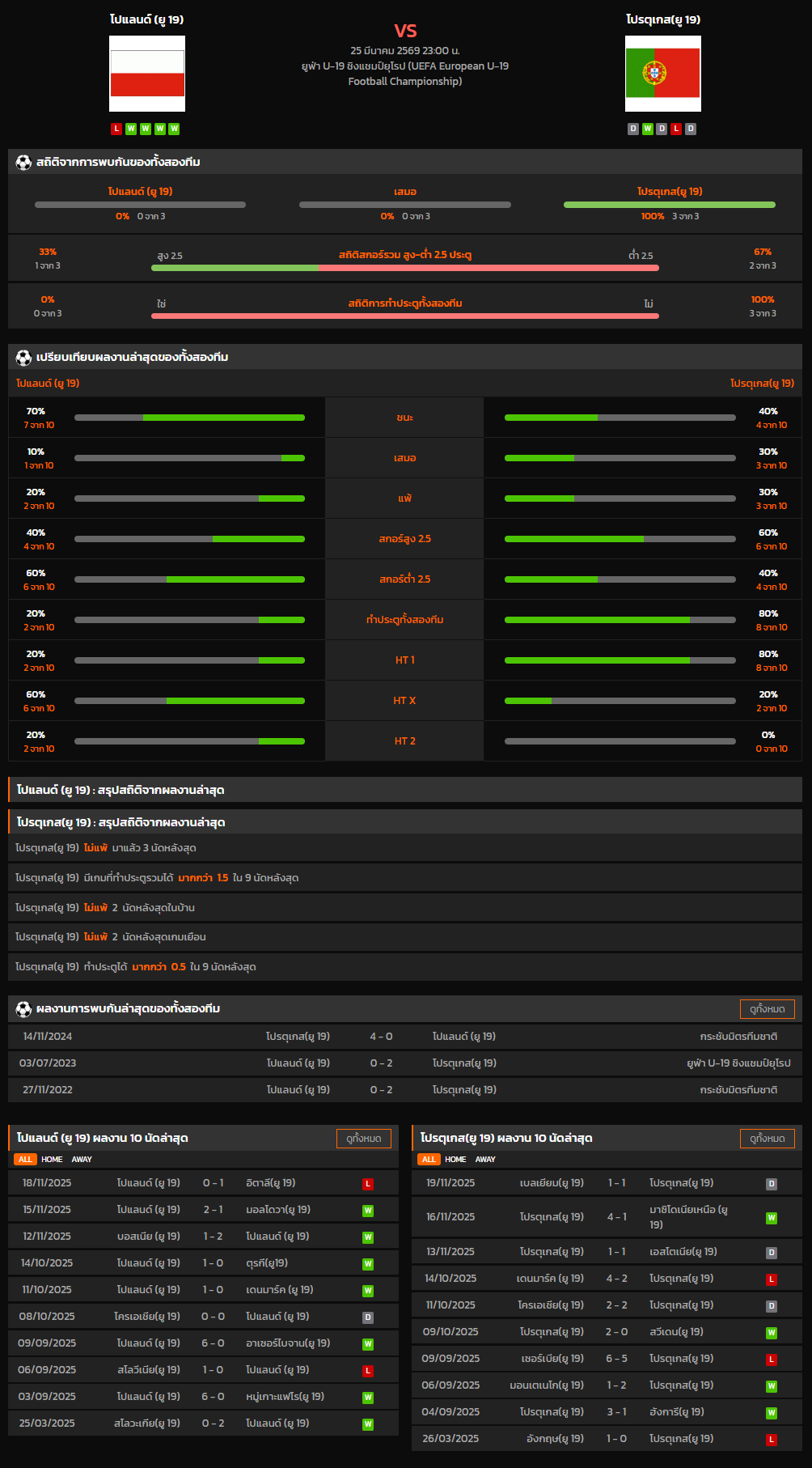Click the W result badge for 16/11/2025 Portugal match
This screenshot has width=812, height=1468.
[772, 1218]
